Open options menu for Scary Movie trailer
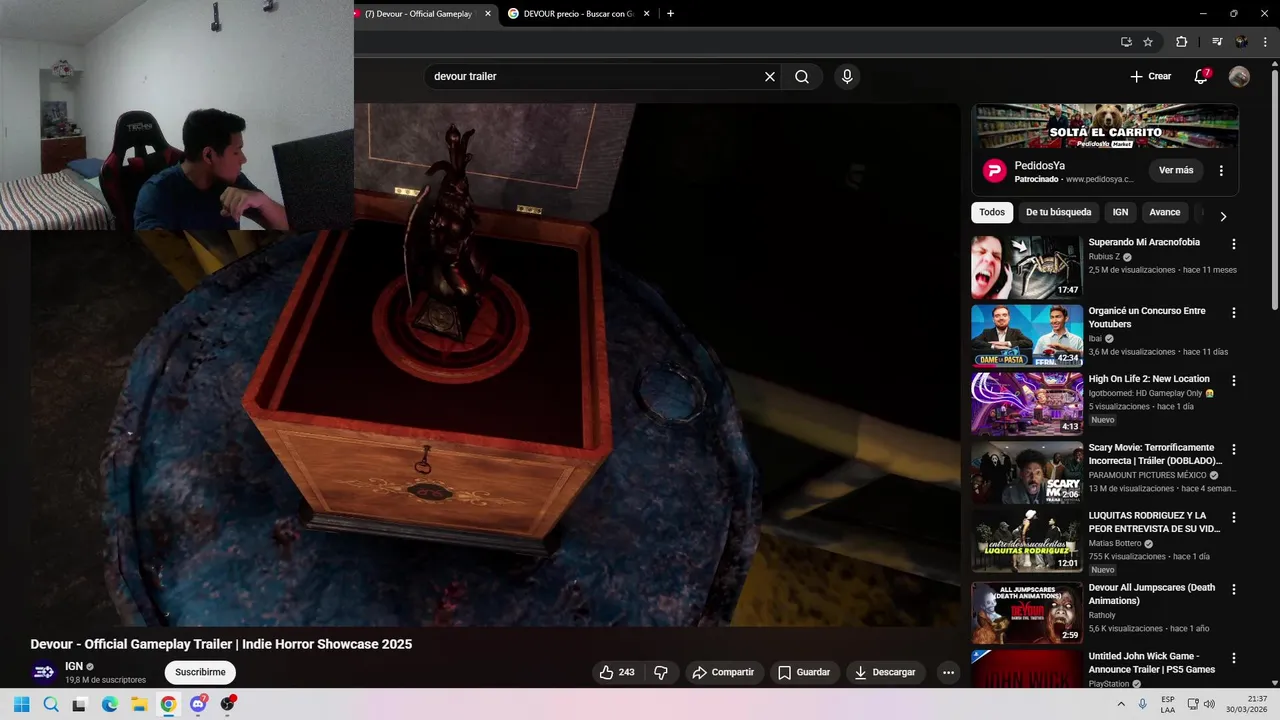 point(1233,450)
